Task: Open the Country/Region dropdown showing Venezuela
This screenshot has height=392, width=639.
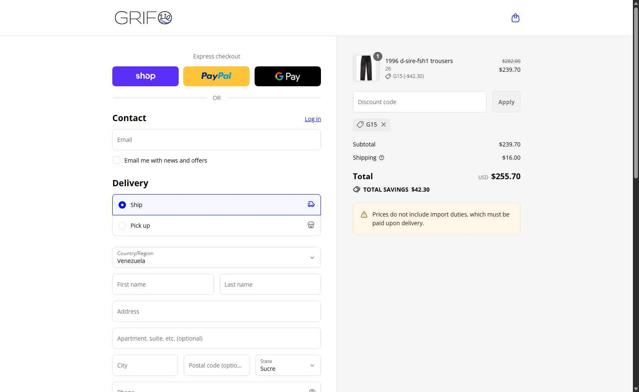Action: (x=216, y=257)
